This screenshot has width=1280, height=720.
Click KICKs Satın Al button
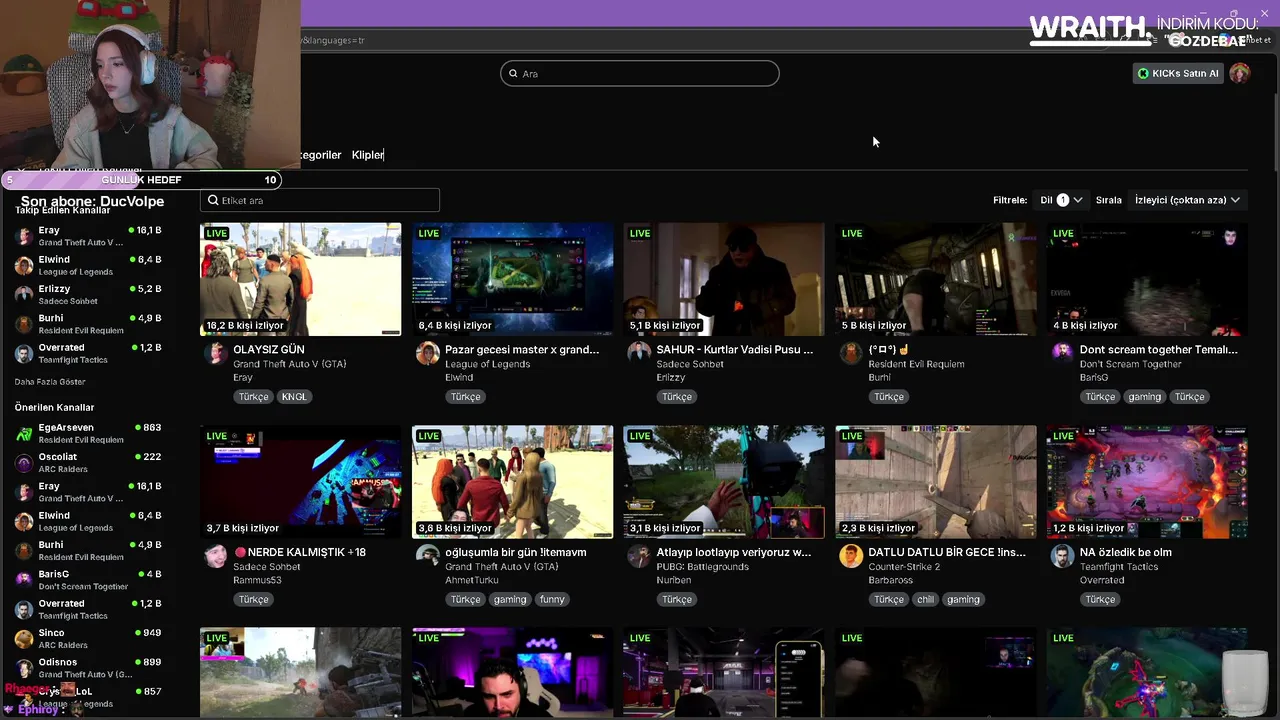pos(1179,73)
